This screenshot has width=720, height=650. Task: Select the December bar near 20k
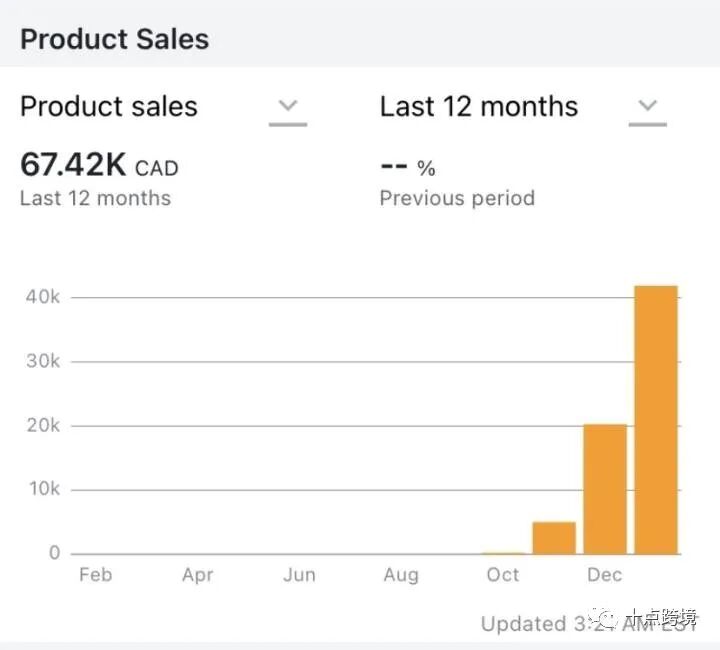tap(605, 488)
